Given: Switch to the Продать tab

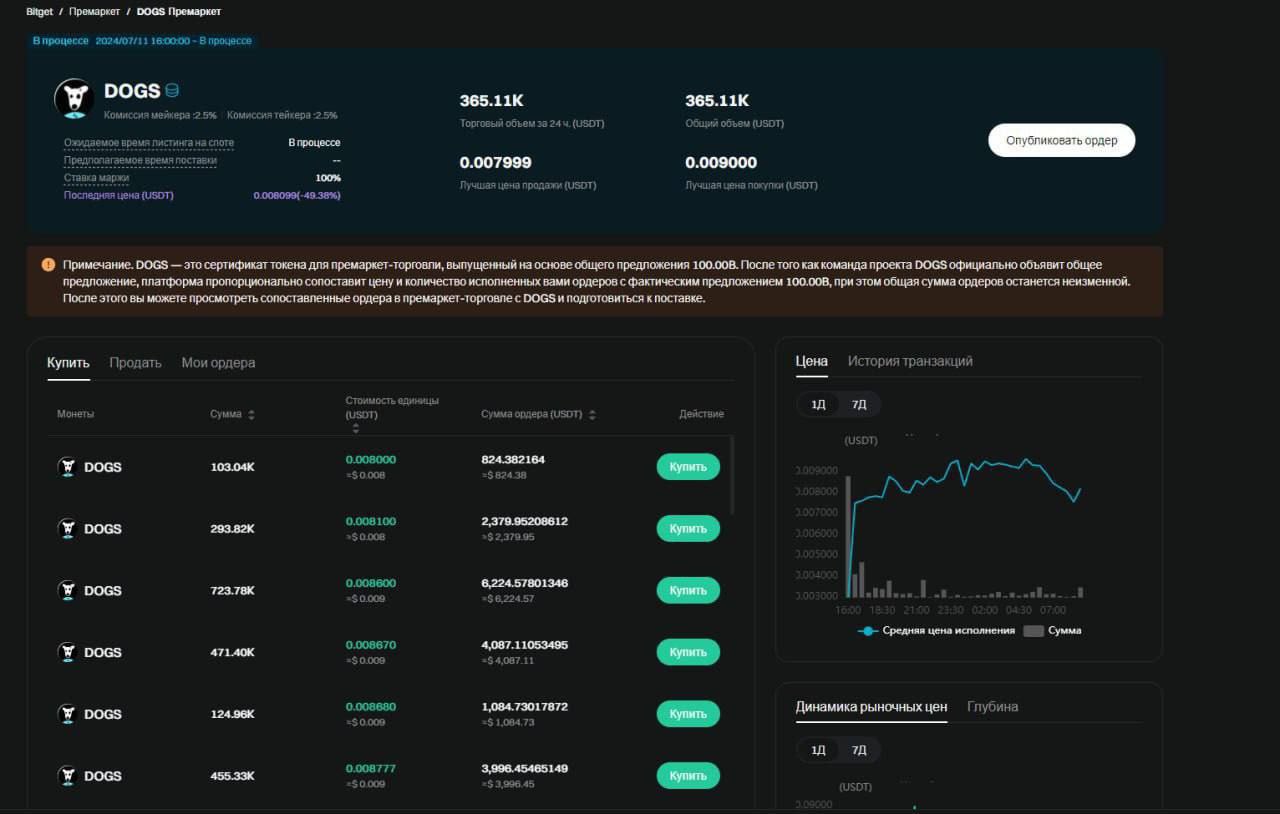Looking at the screenshot, I should coord(135,363).
